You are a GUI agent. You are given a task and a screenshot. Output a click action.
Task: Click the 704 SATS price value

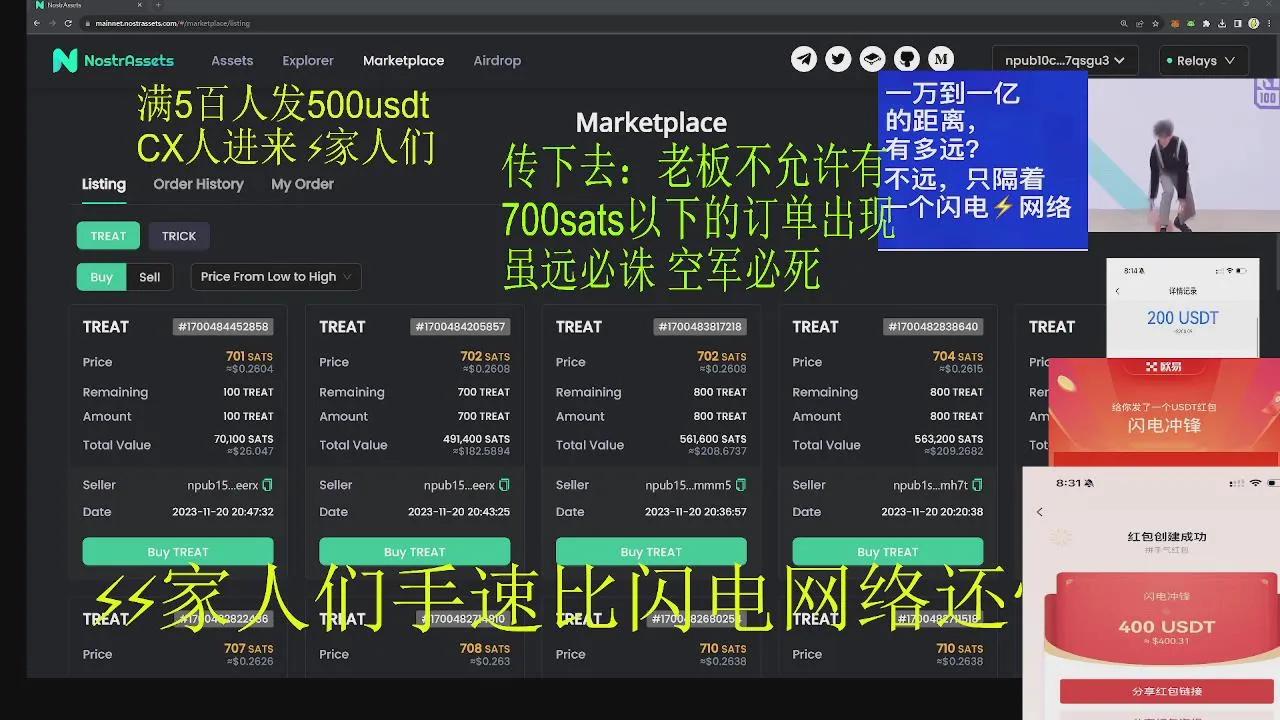(958, 356)
